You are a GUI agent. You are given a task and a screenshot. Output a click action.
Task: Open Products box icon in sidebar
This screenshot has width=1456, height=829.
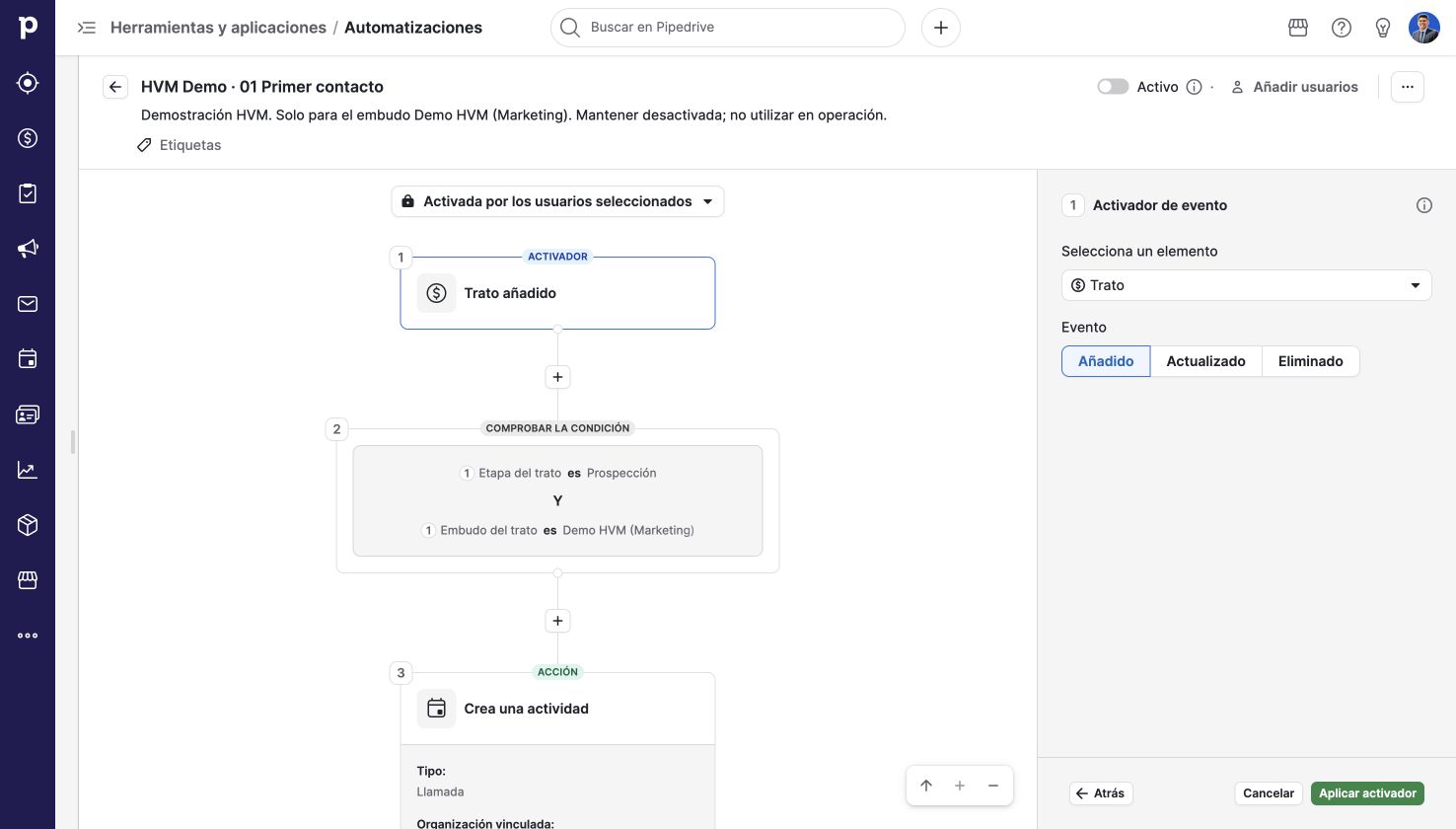(x=28, y=525)
